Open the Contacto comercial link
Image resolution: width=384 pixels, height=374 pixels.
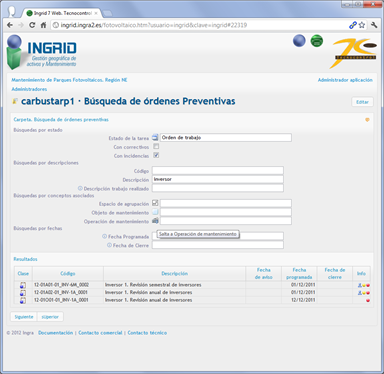pos(100,333)
